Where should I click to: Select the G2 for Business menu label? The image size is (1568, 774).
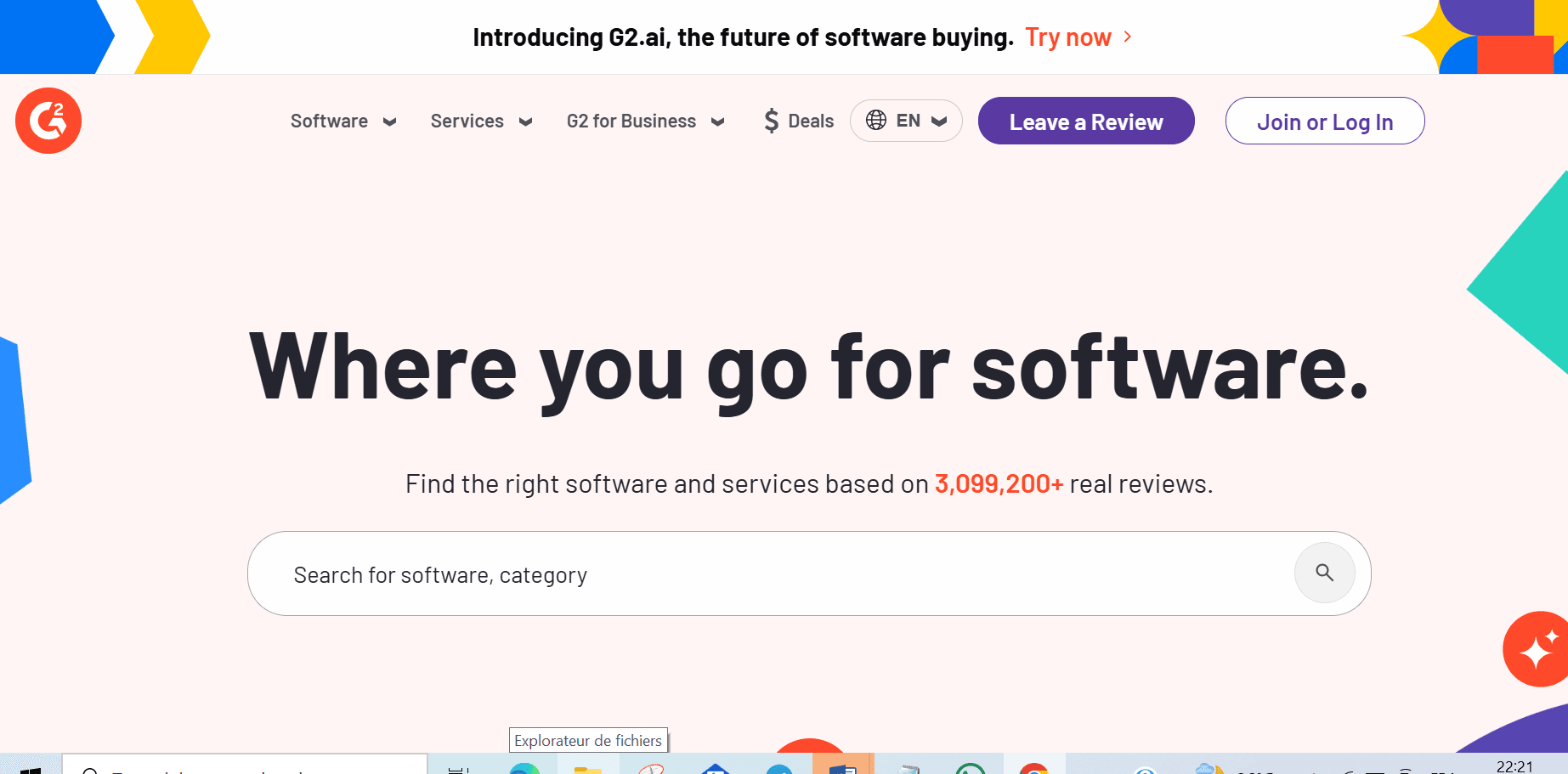pyautogui.click(x=631, y=121)
